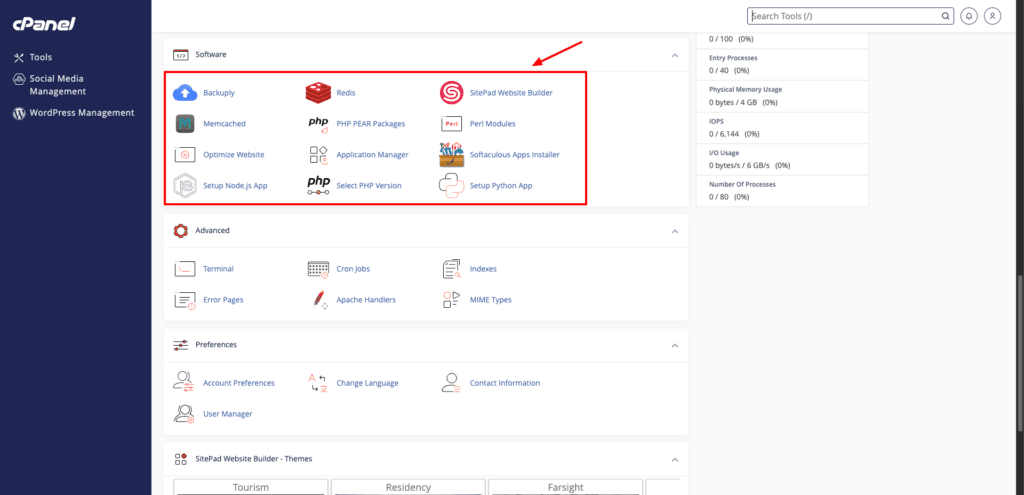
Task: Click the Redis icon
Action: coord(319,93)
